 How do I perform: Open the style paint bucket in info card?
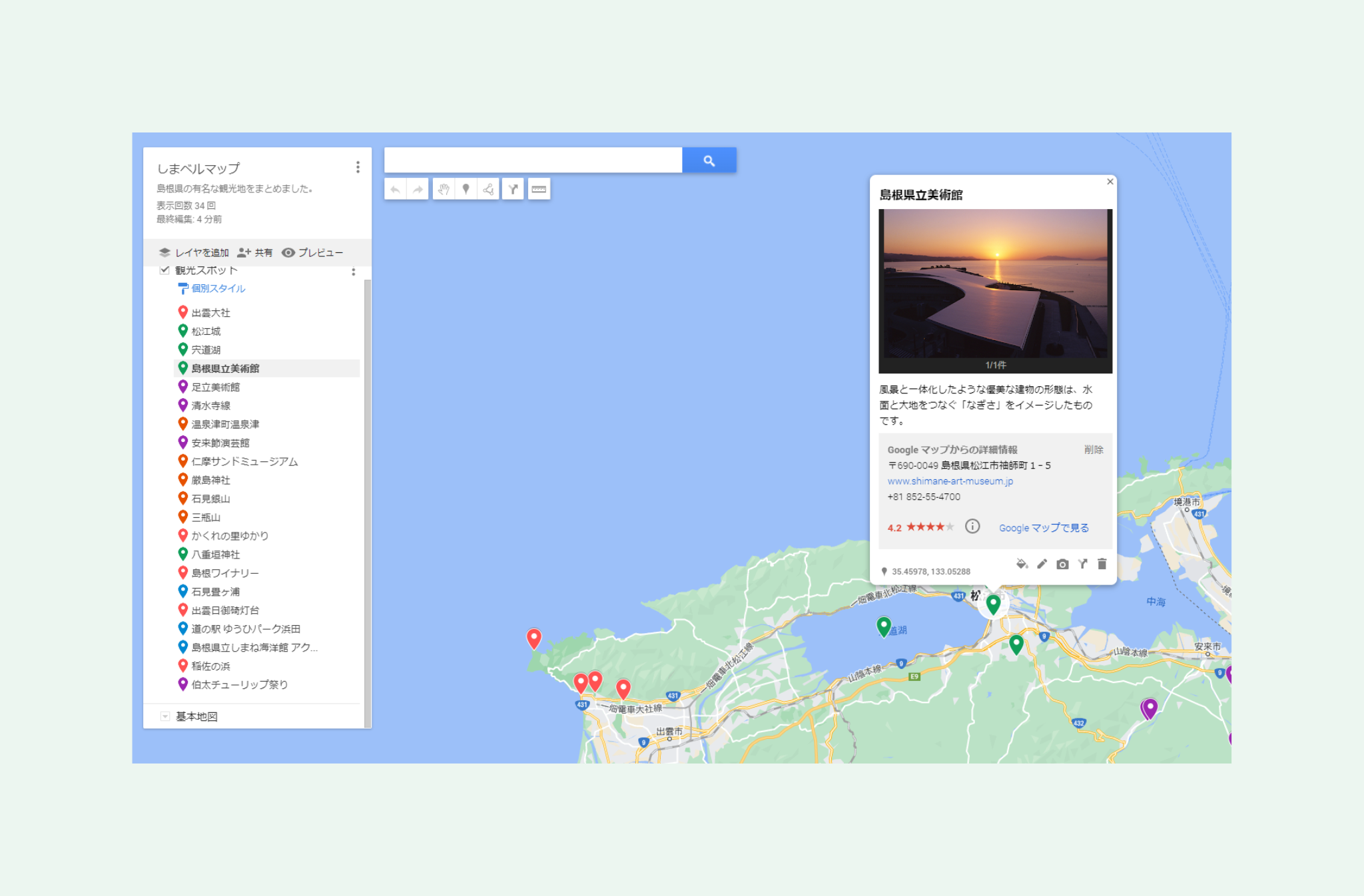coord(1022,564)
